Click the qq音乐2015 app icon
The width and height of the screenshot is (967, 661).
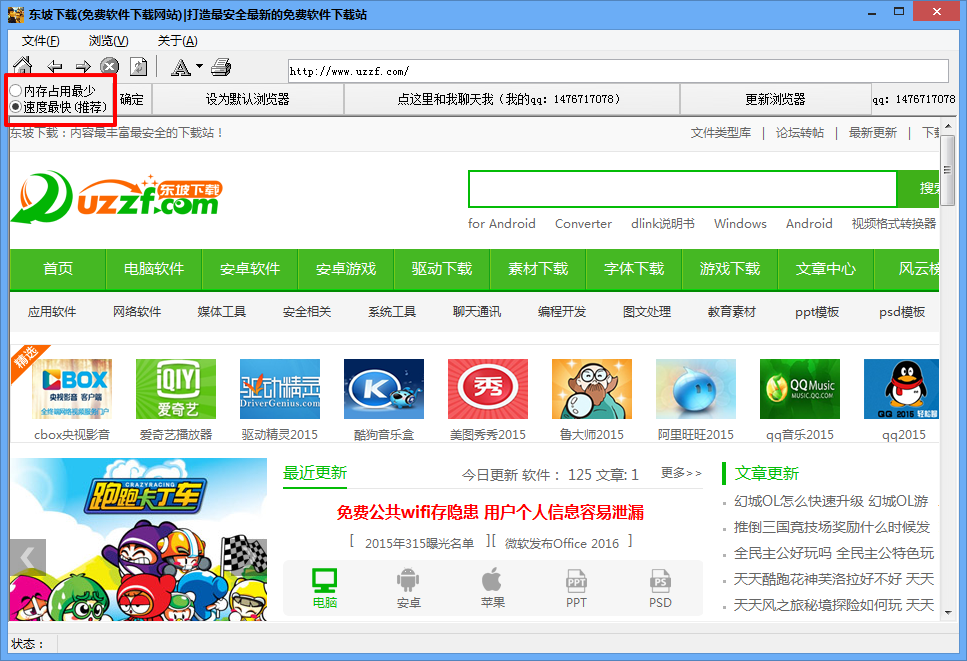[800, 389]
